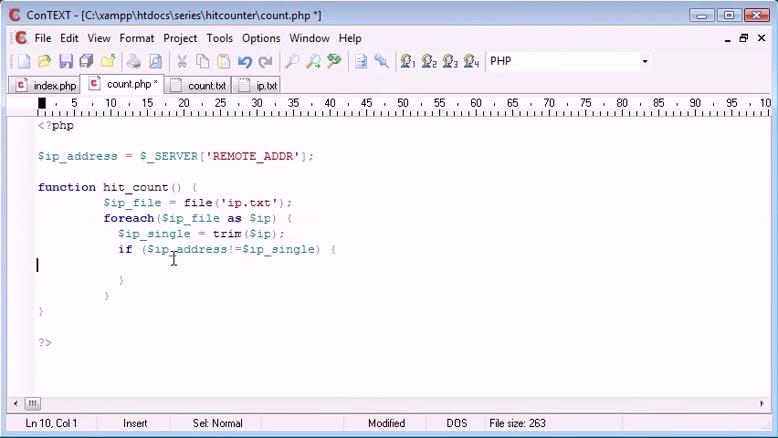Screen dimensions: 778x438
Task: Click the '?>' closing tag
Action: click(45, 342)
